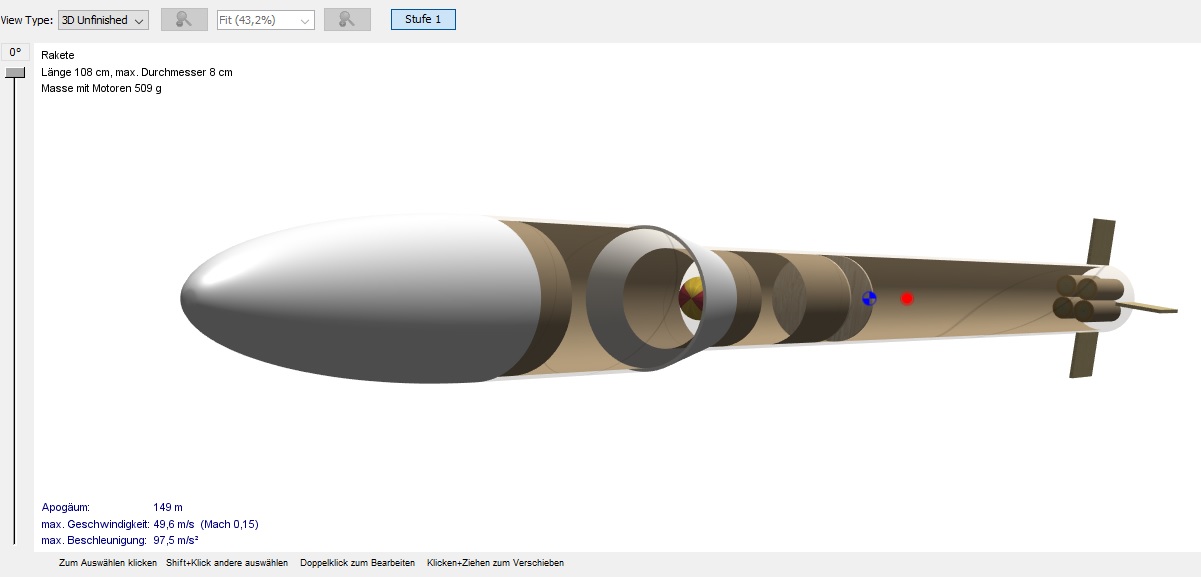Click the Rakete title text
This screenshot has height=577, width=1201.
(x=58, y=55)
